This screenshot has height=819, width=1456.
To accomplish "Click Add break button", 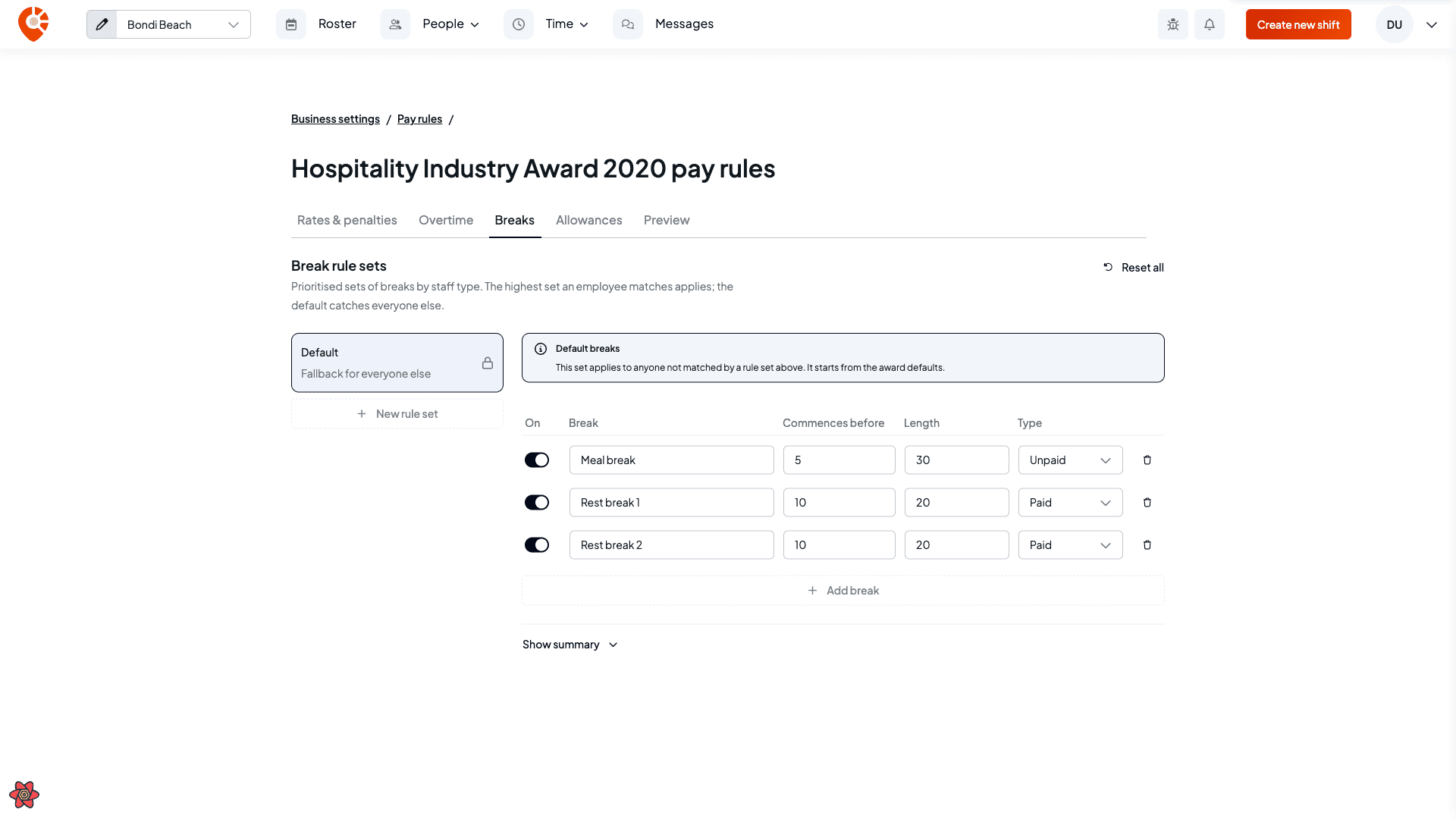I will tap(843, 591).
